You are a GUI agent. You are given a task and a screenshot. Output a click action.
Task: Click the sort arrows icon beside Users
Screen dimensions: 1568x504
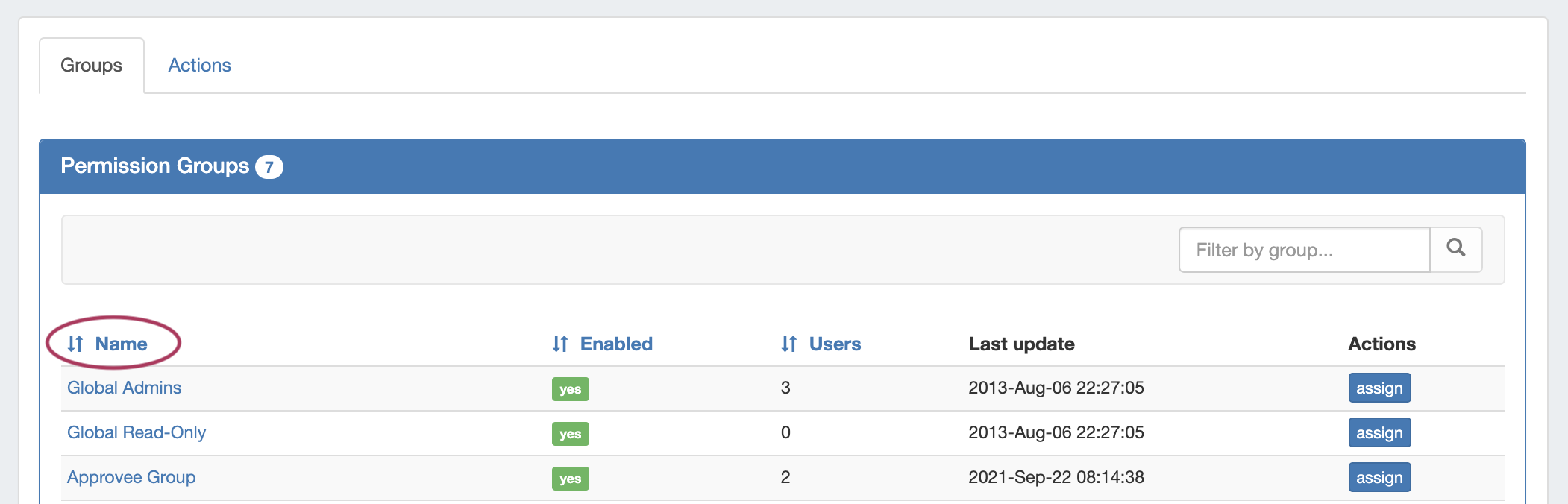coord(789,344)
